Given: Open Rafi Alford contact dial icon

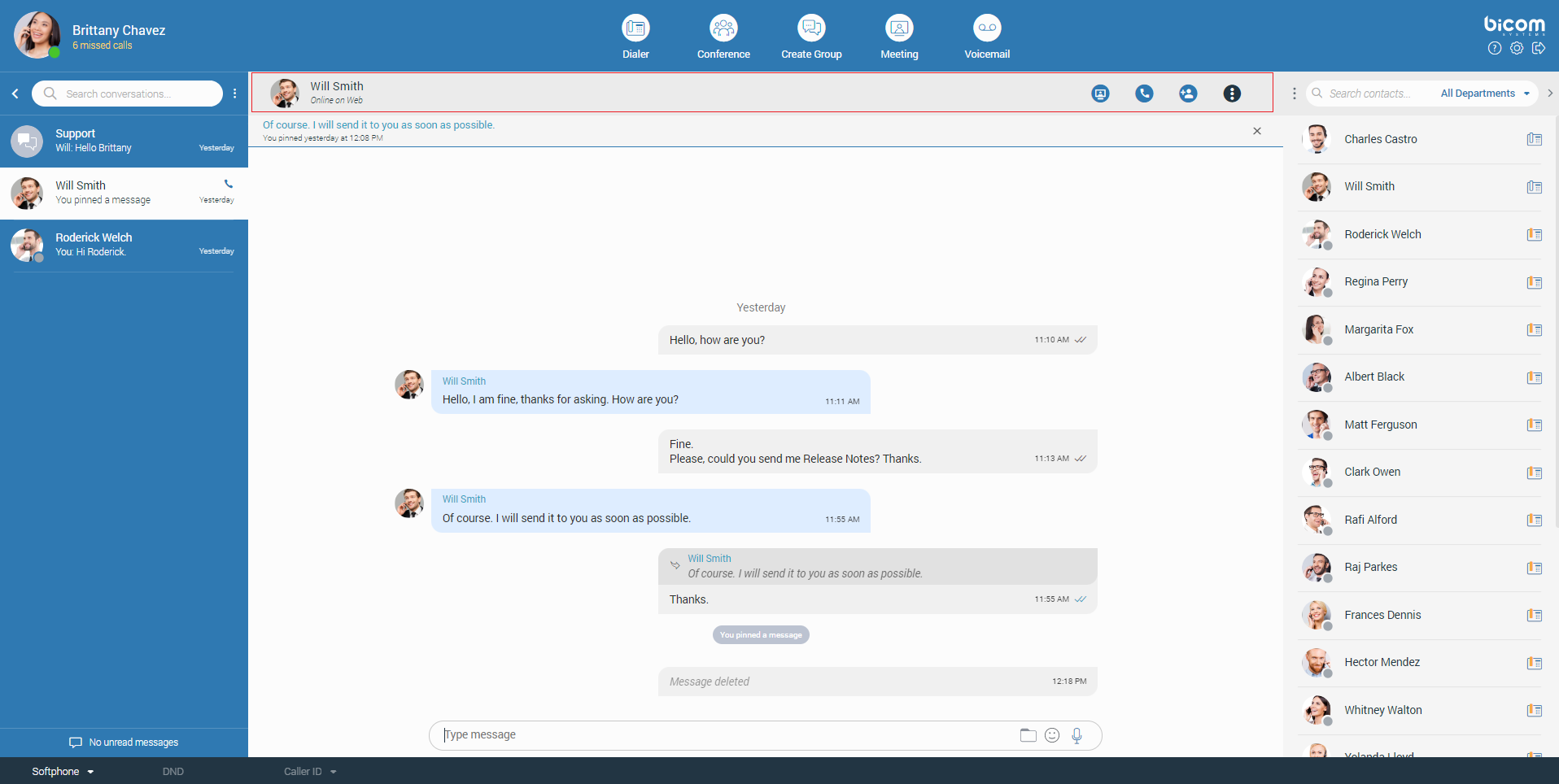Looking at the screenshot, I should [1535, 520].
